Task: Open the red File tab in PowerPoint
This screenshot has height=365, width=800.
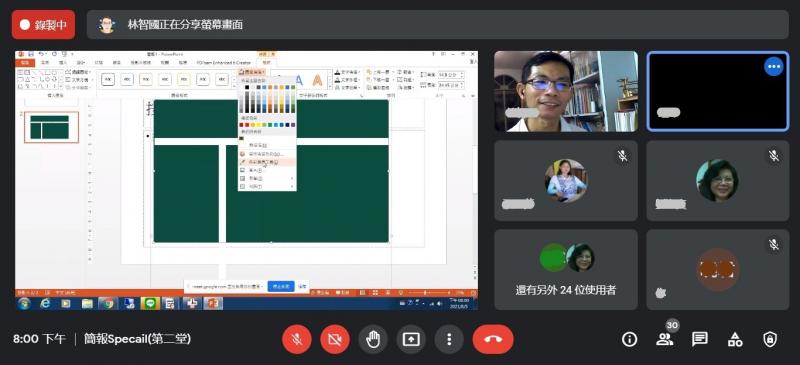Action: coord(25,62)
